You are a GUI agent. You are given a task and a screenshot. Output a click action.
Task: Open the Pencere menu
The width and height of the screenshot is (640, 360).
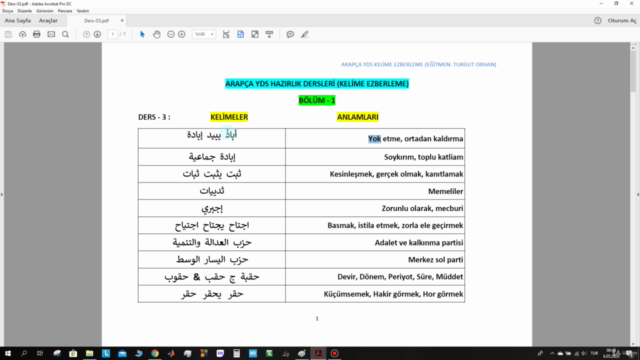[x=64, y=11]
